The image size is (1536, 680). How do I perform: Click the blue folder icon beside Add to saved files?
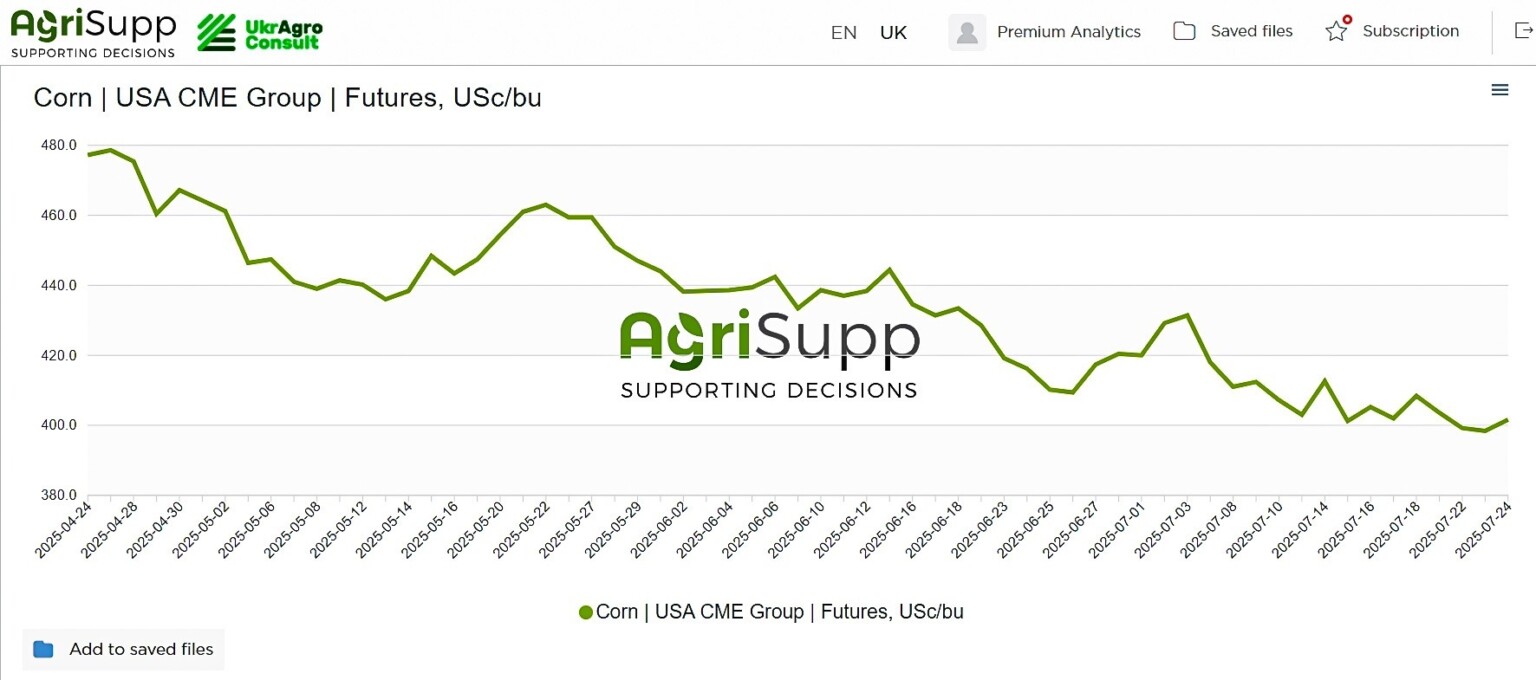click(42, 649)
